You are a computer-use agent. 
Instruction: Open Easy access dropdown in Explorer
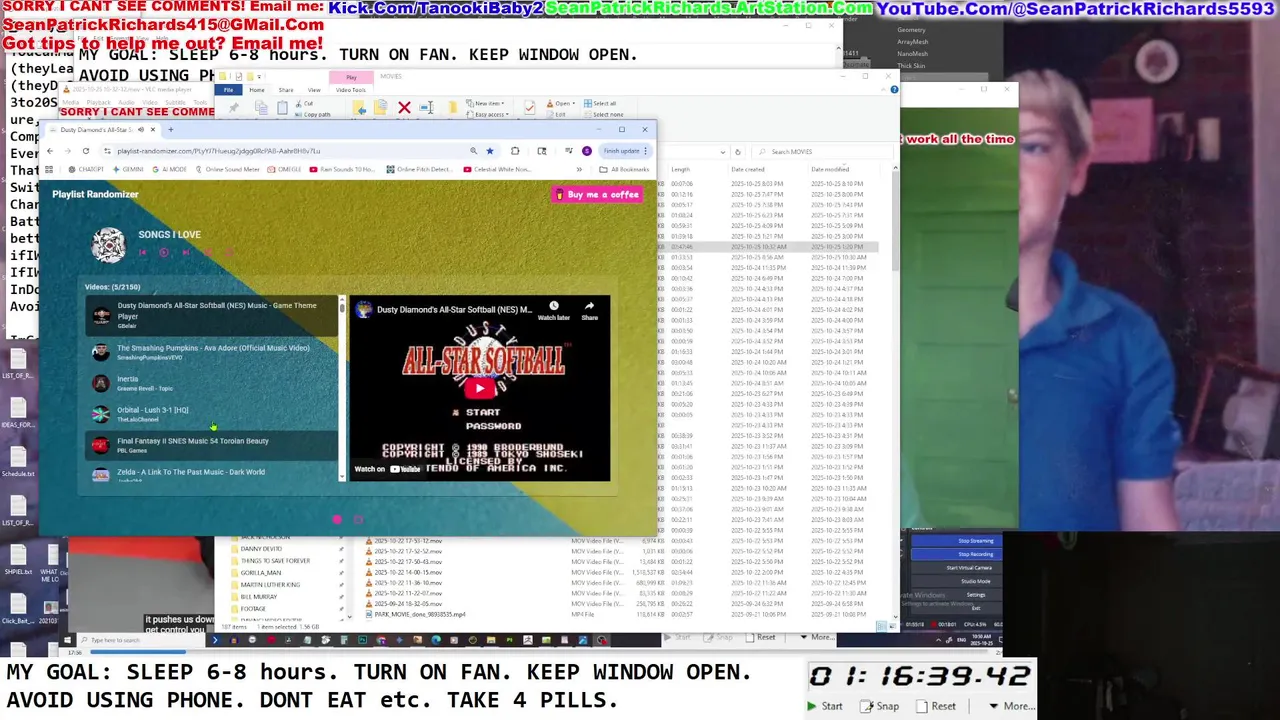click(490, 114)
